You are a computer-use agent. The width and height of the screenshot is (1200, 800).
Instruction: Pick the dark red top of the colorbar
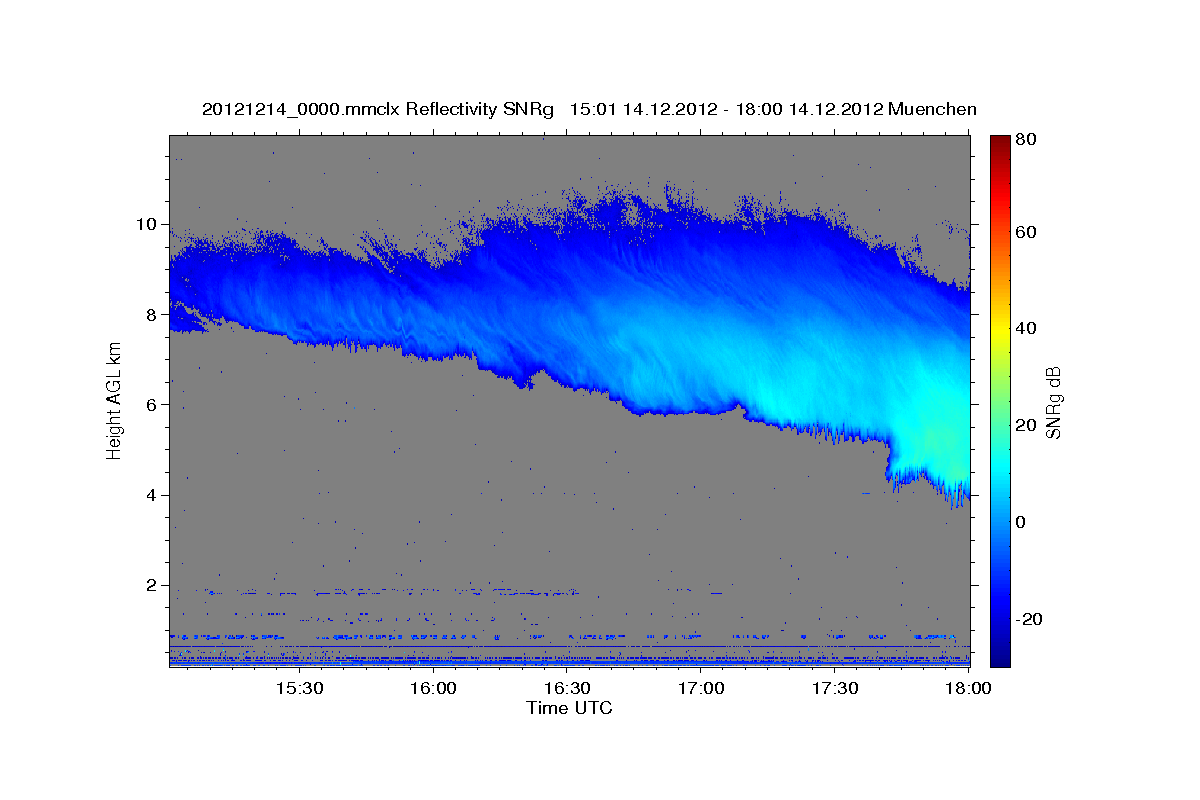coord(1000,142)
